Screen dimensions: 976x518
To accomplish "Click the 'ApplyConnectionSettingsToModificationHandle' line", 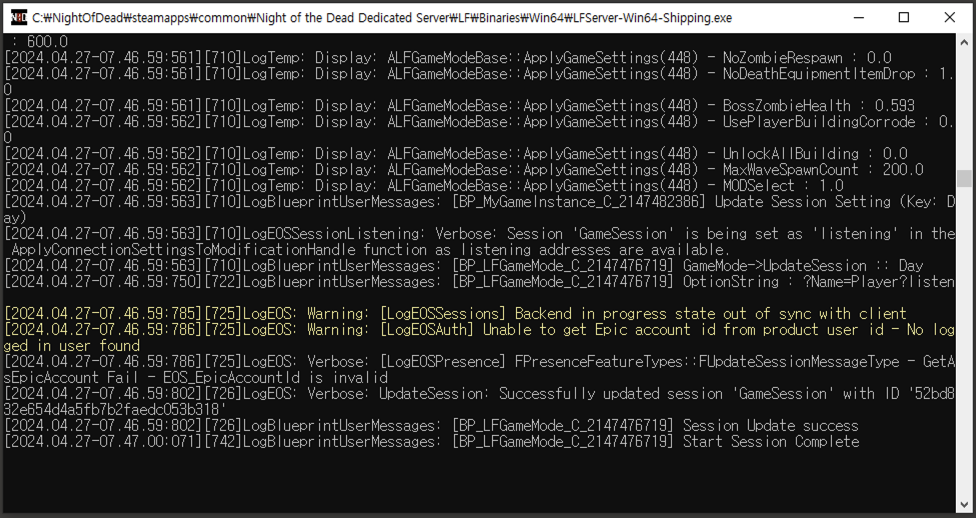I will [370, 250].
